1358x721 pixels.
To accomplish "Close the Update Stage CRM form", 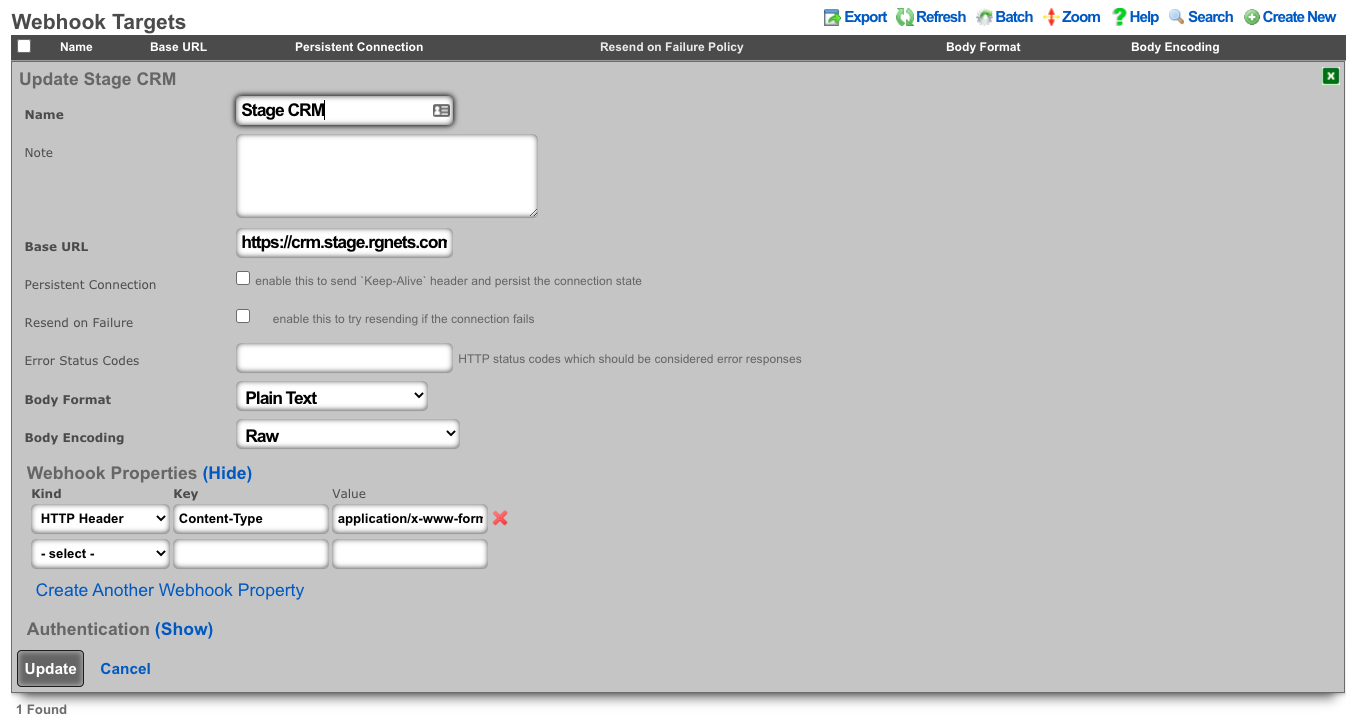I will (x=1330, y=76).
